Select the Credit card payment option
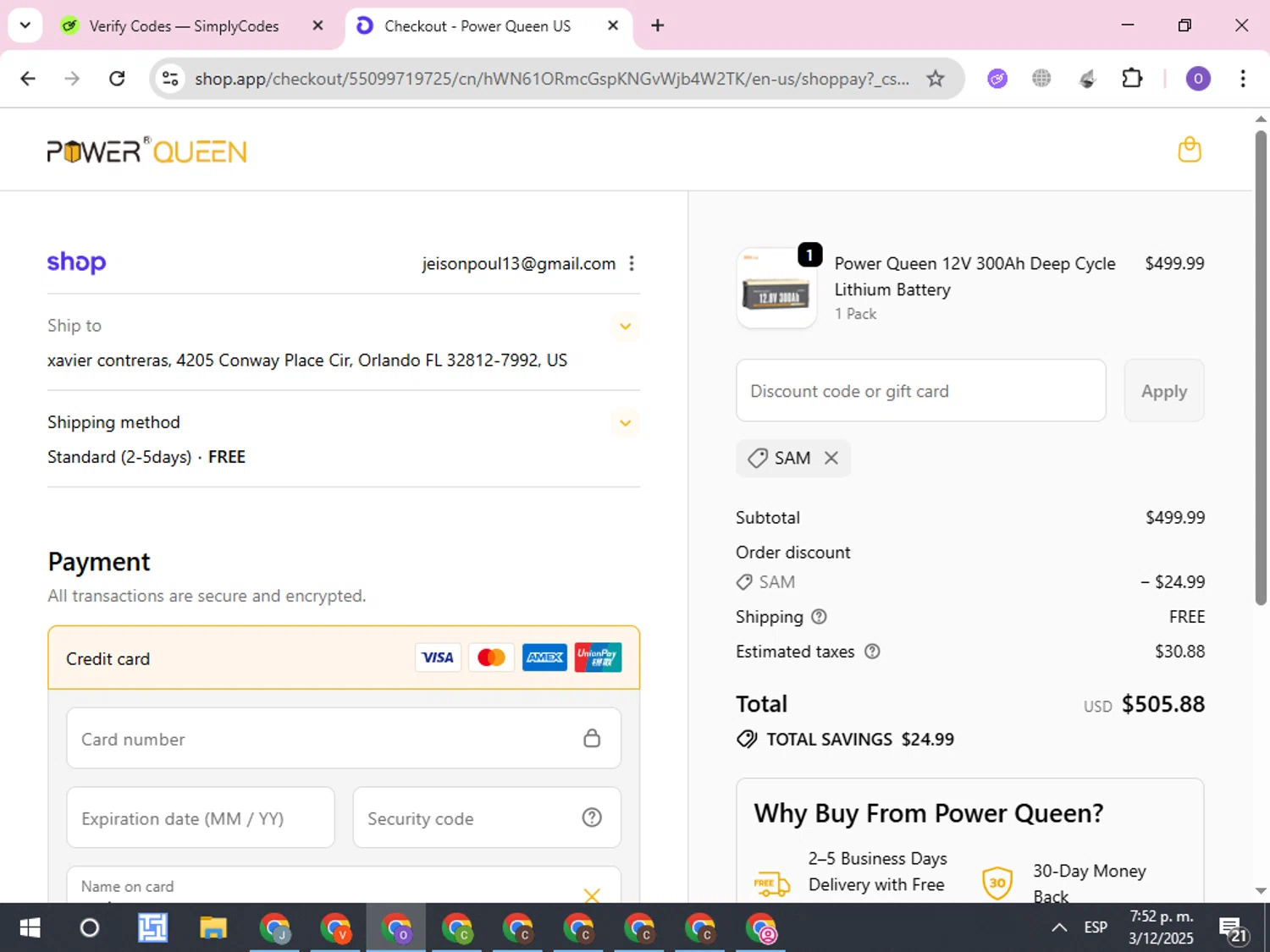Image resolution: width=1270 pixels, height=952 pixels. pyautogui.click(x=344, y=658)
